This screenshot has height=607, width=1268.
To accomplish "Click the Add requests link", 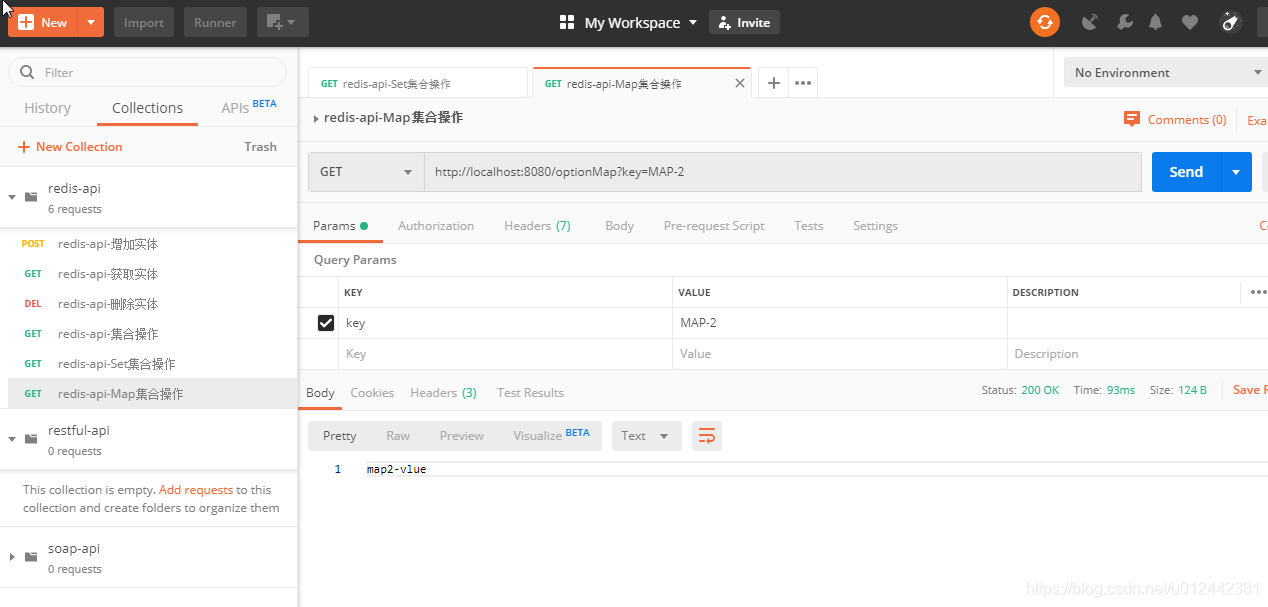I will click(x=196, y=490).
